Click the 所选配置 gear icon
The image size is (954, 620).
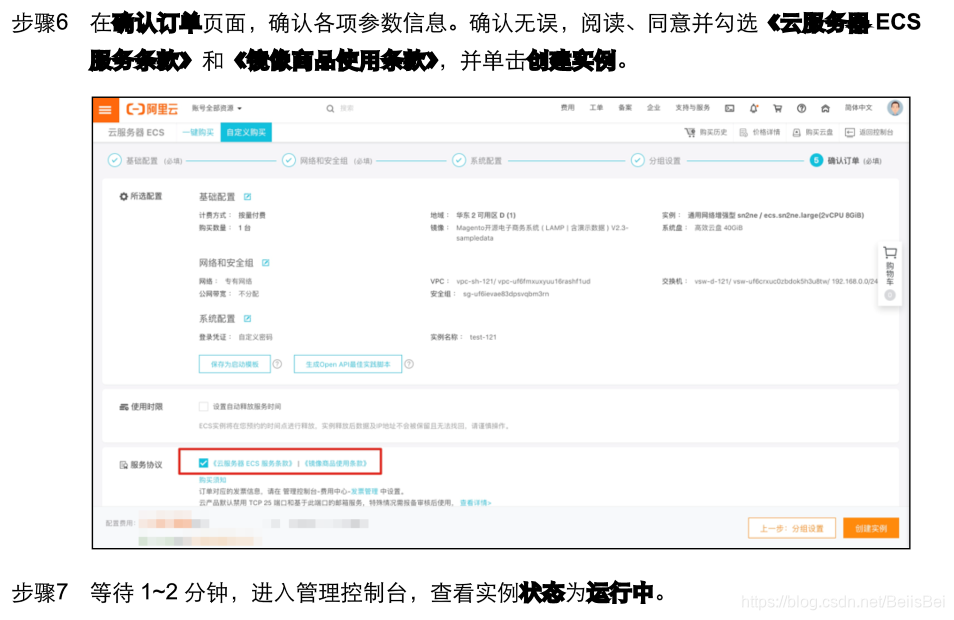(x=124, y=197)
